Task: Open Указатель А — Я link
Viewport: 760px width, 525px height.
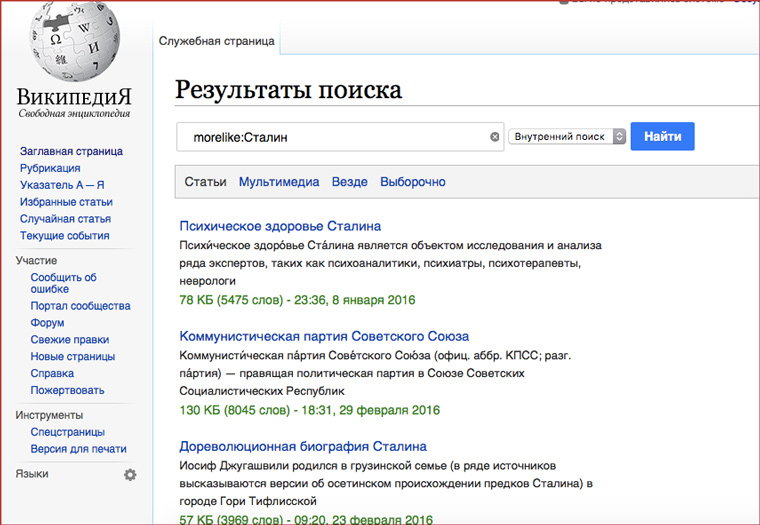Action: click(62, 185)
